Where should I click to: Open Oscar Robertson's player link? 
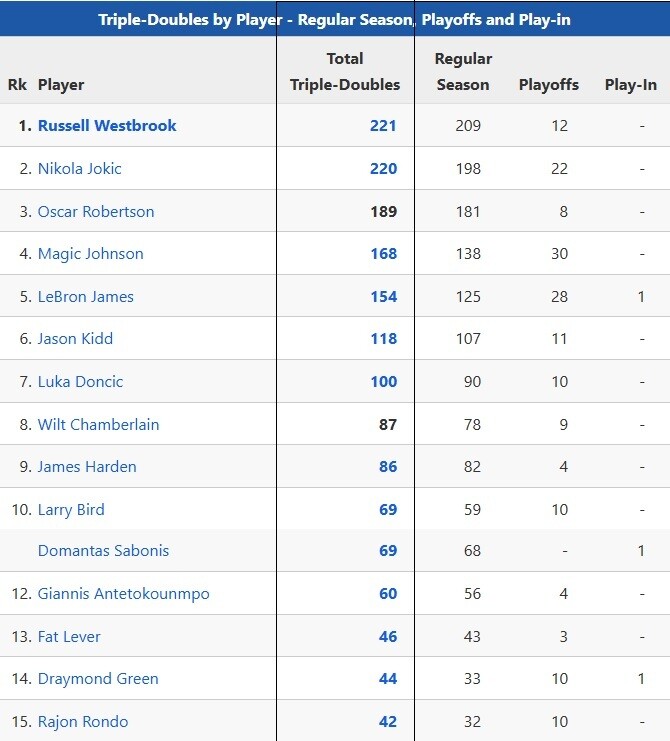[96, 212]
